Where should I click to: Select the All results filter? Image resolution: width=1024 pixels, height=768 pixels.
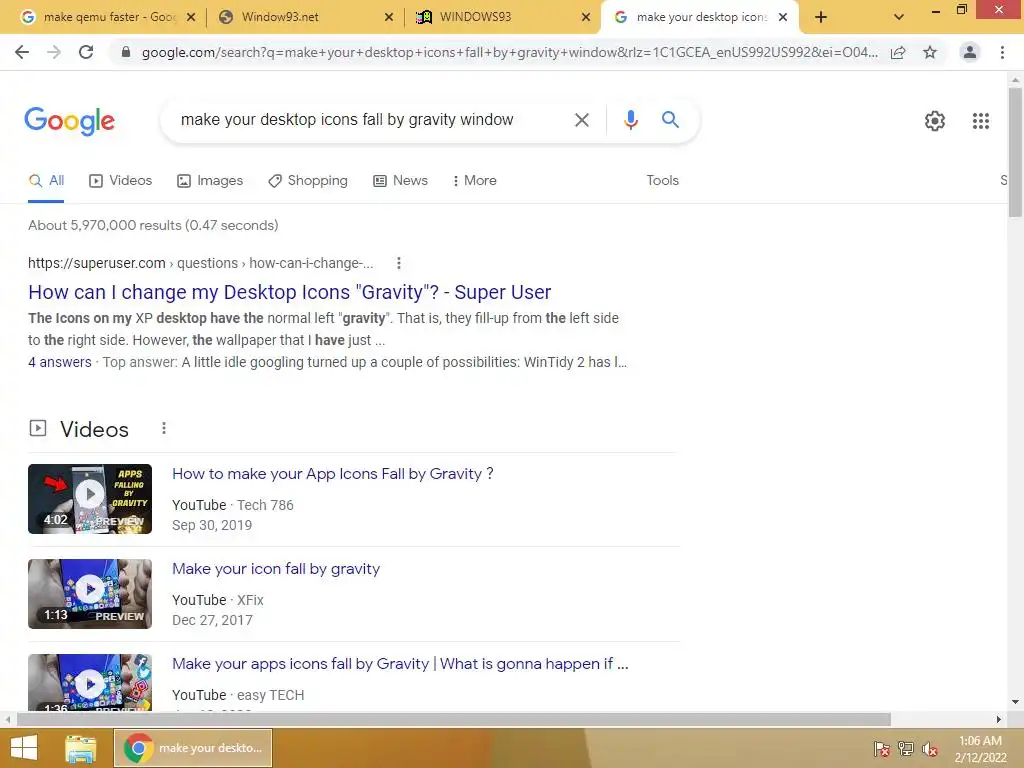[46, 181]
